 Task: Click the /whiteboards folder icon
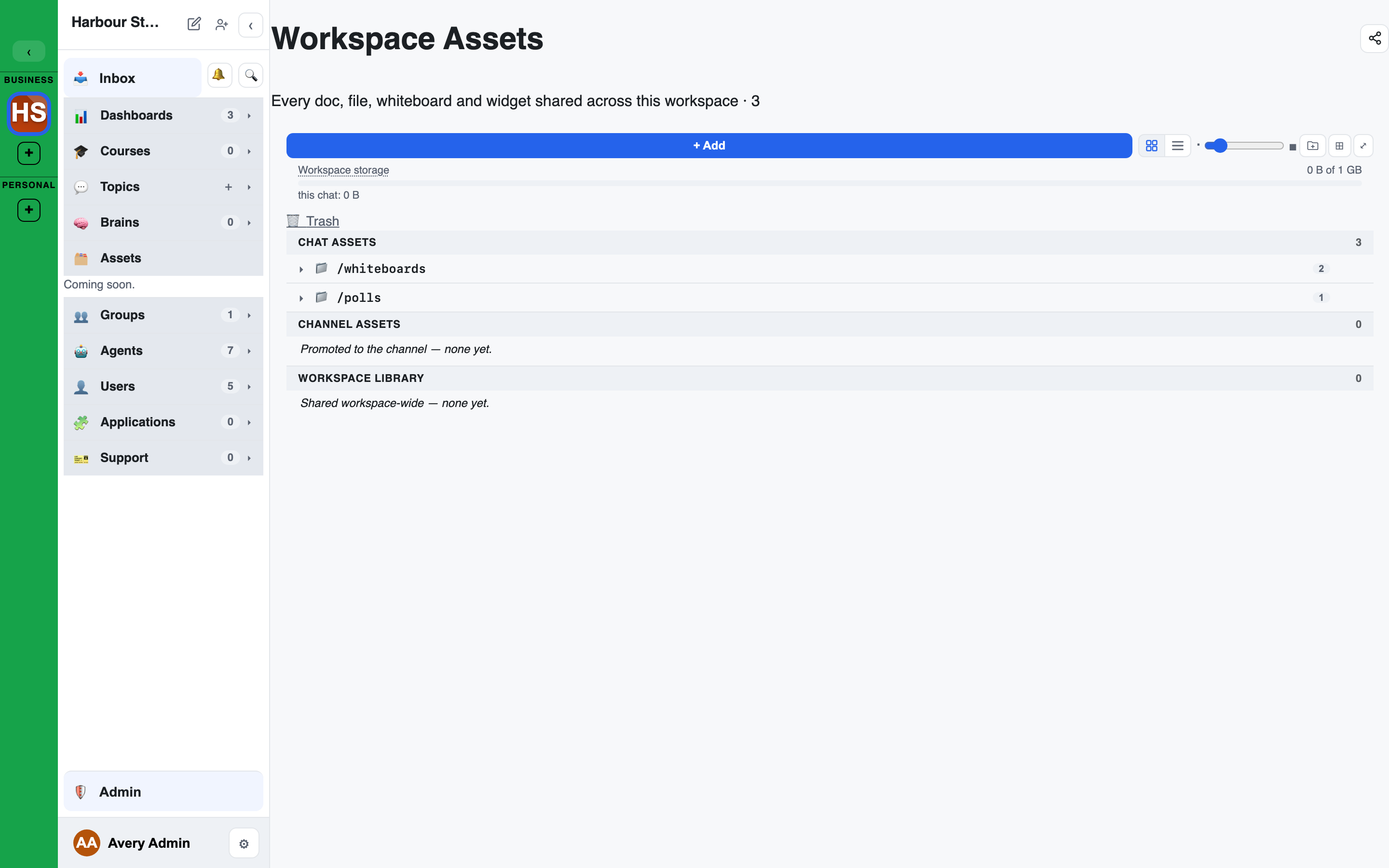click(x=321, y=268)
